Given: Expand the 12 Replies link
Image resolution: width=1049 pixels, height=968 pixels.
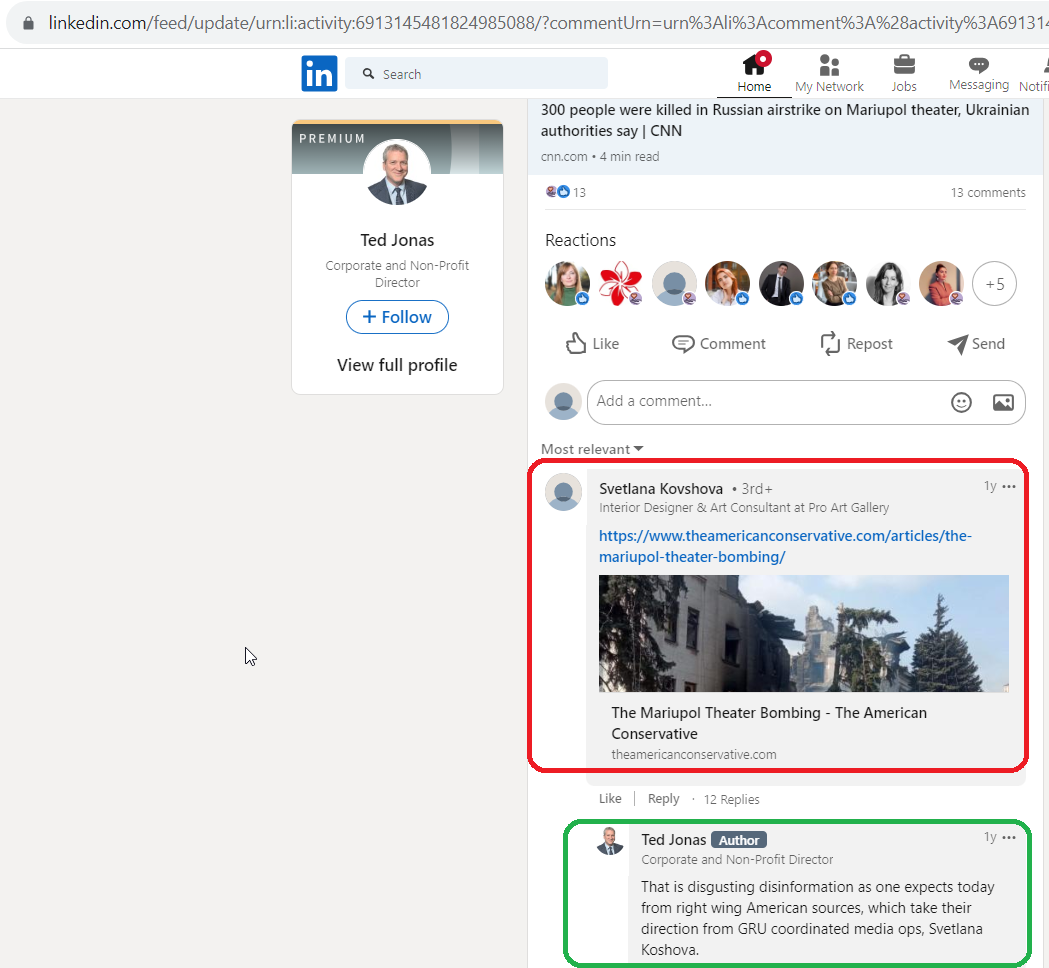Looking at the screenshot, I should pyautogui.click(x=731, y=799).
